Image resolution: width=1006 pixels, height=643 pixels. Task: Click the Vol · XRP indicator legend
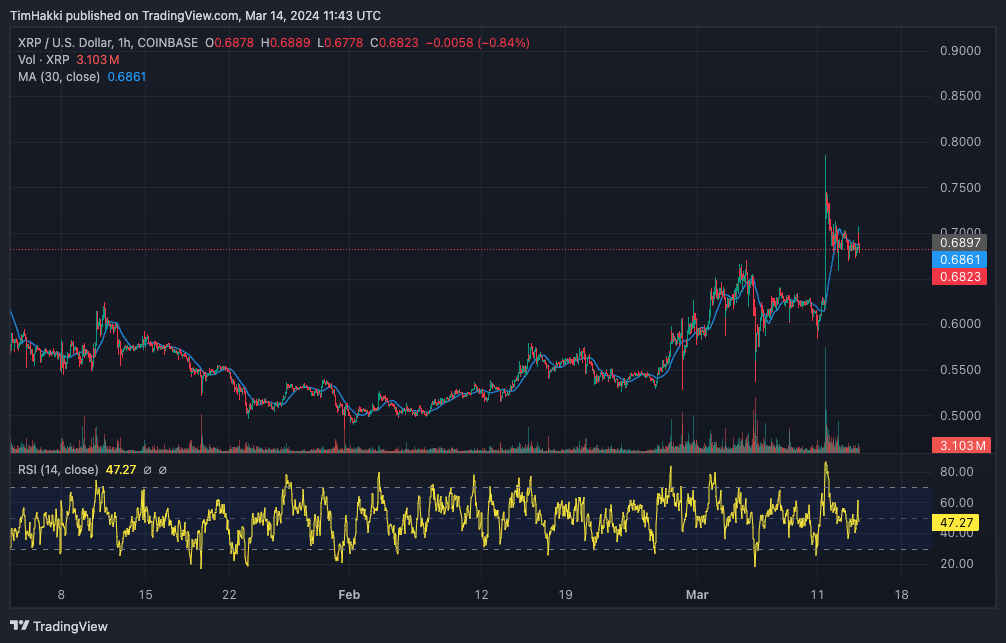44,60
